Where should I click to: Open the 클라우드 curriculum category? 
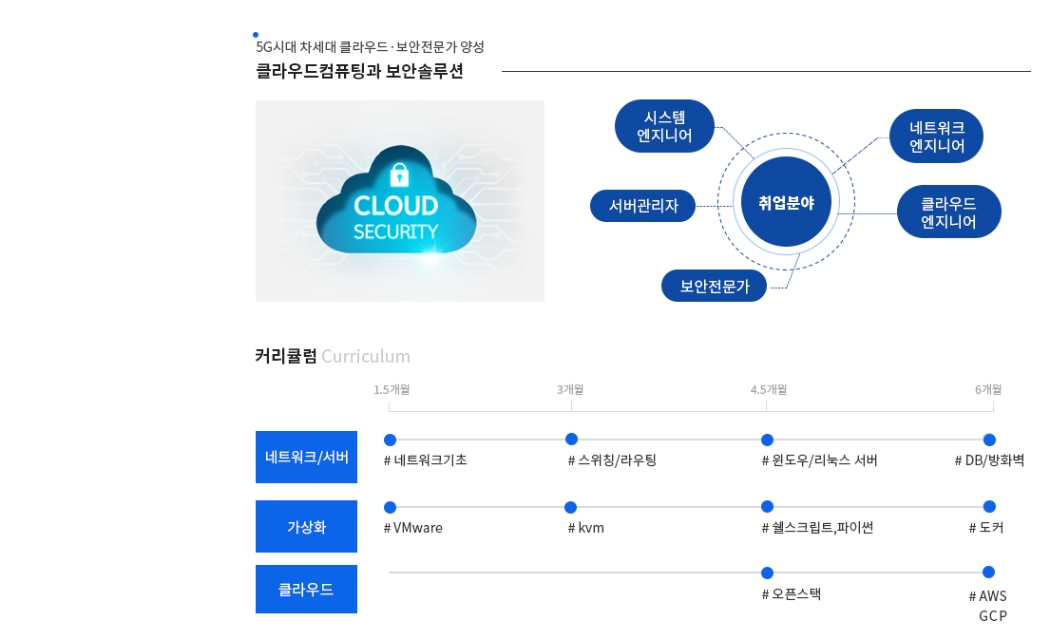tap(306, 589)
